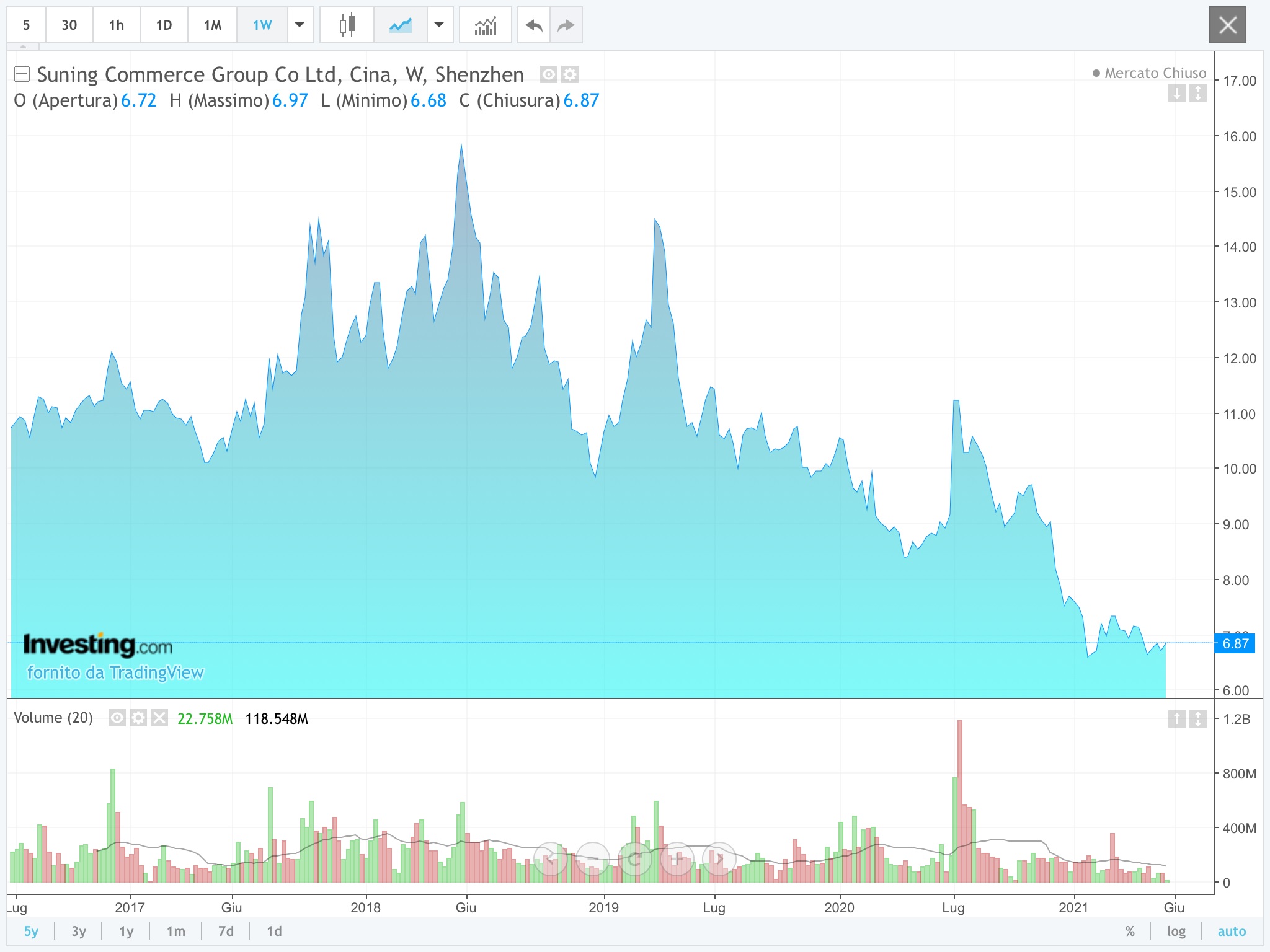This screenshot has height=952, width=1270.
Task: Open Volume indicator settings gear
Action: (x=138, y=718)
